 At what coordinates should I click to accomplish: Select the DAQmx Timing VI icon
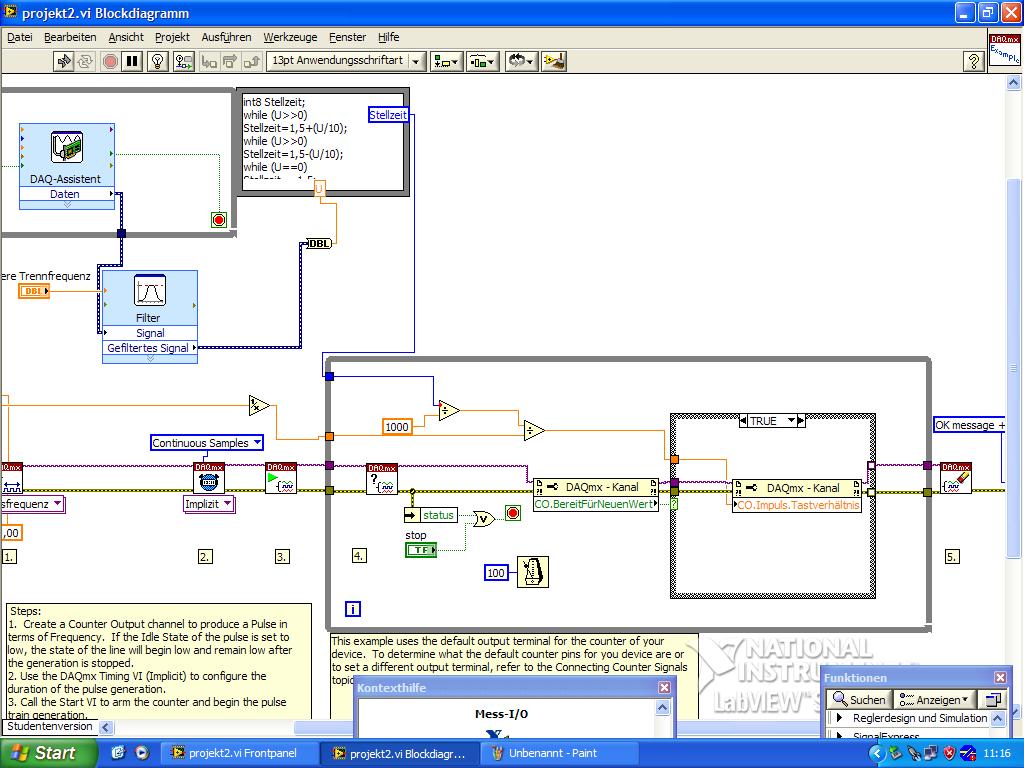tap(209, 478)
